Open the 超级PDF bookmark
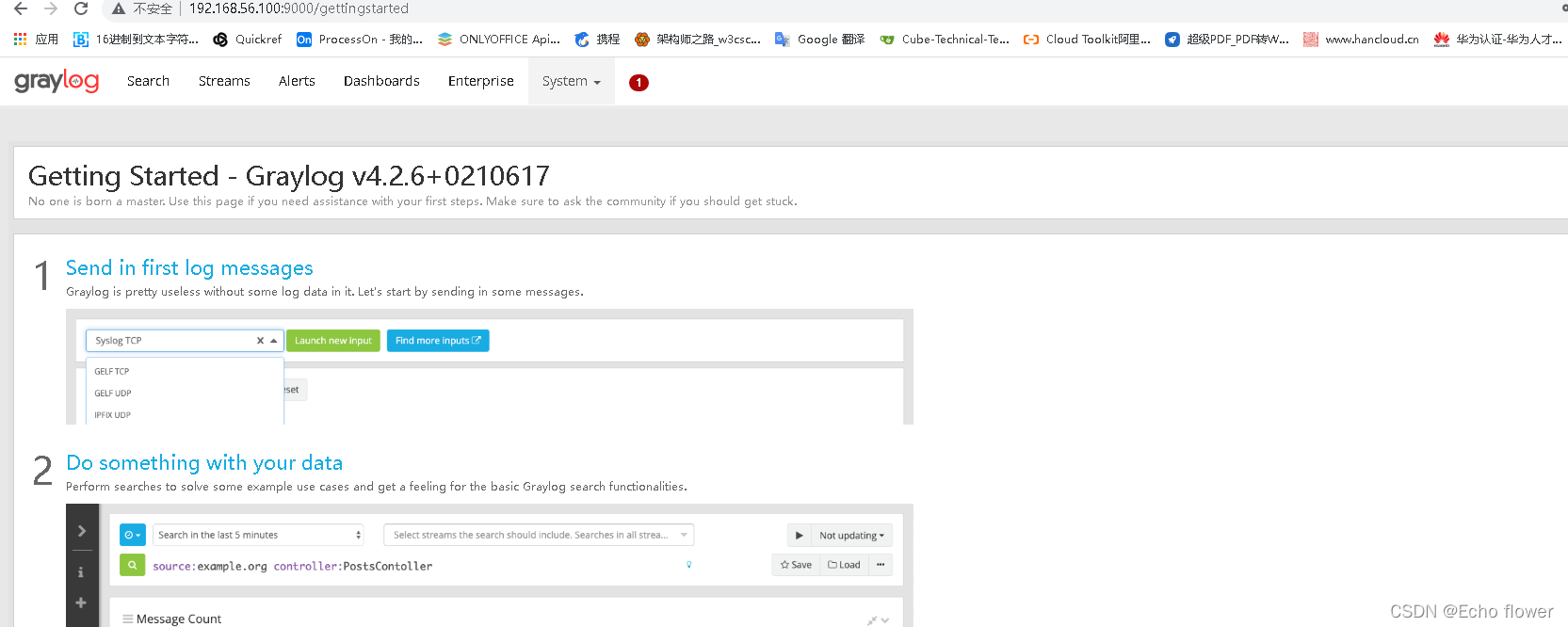This screenshot has width=1568, height=627. (x=1227, y=39)
